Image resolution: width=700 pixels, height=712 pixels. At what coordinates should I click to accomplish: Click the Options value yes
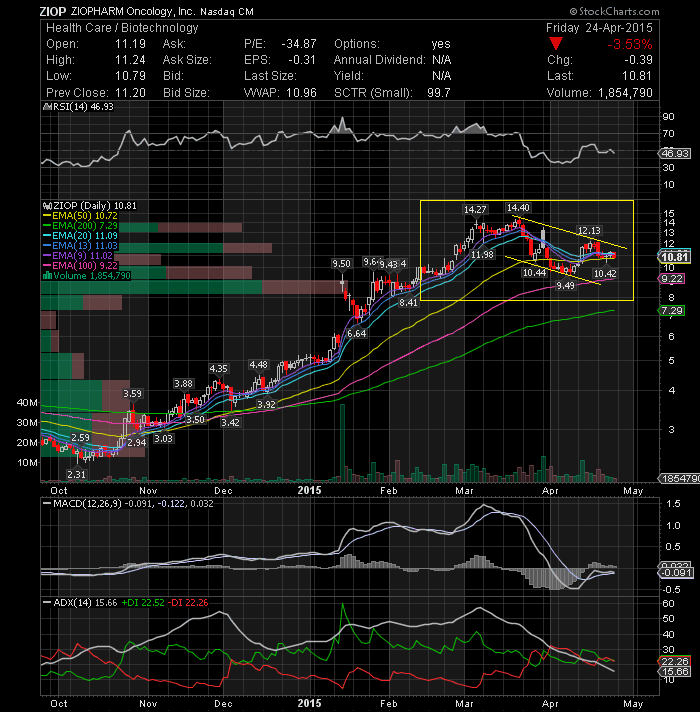pos(441,44)
